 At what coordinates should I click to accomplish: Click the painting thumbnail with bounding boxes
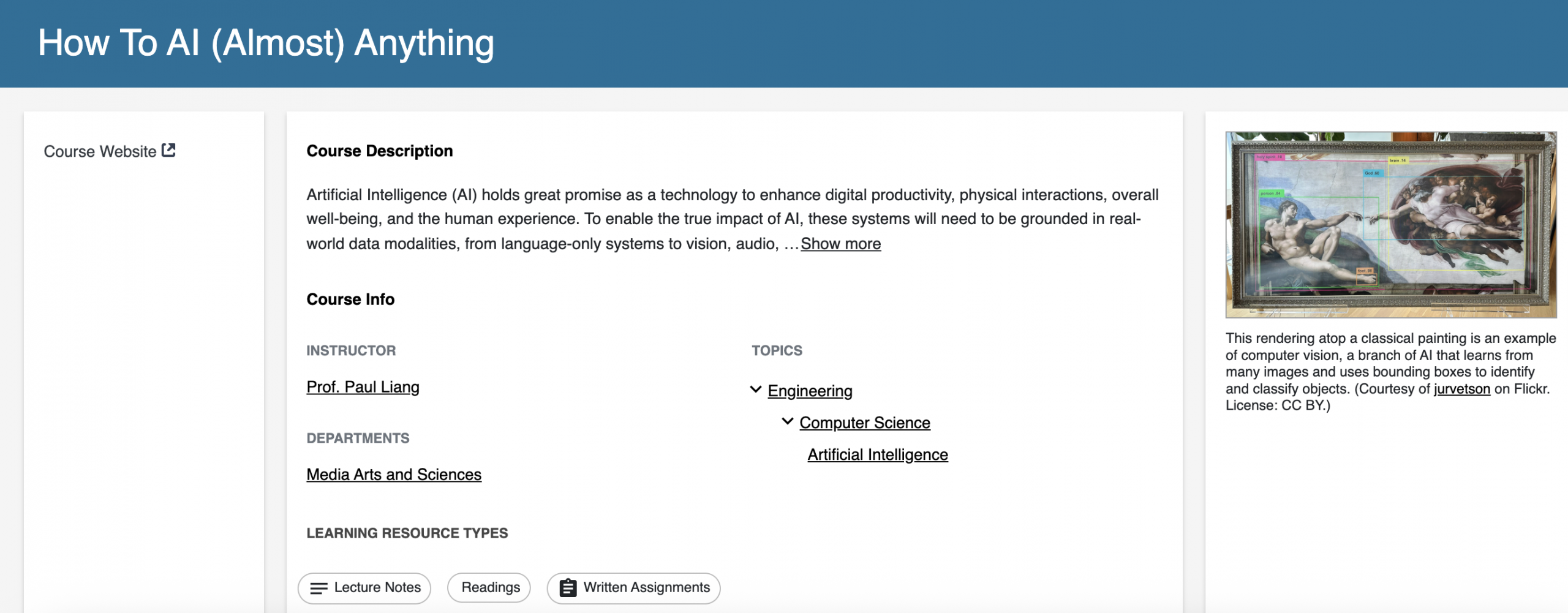pyautogui.click(x=1390, y=225)
